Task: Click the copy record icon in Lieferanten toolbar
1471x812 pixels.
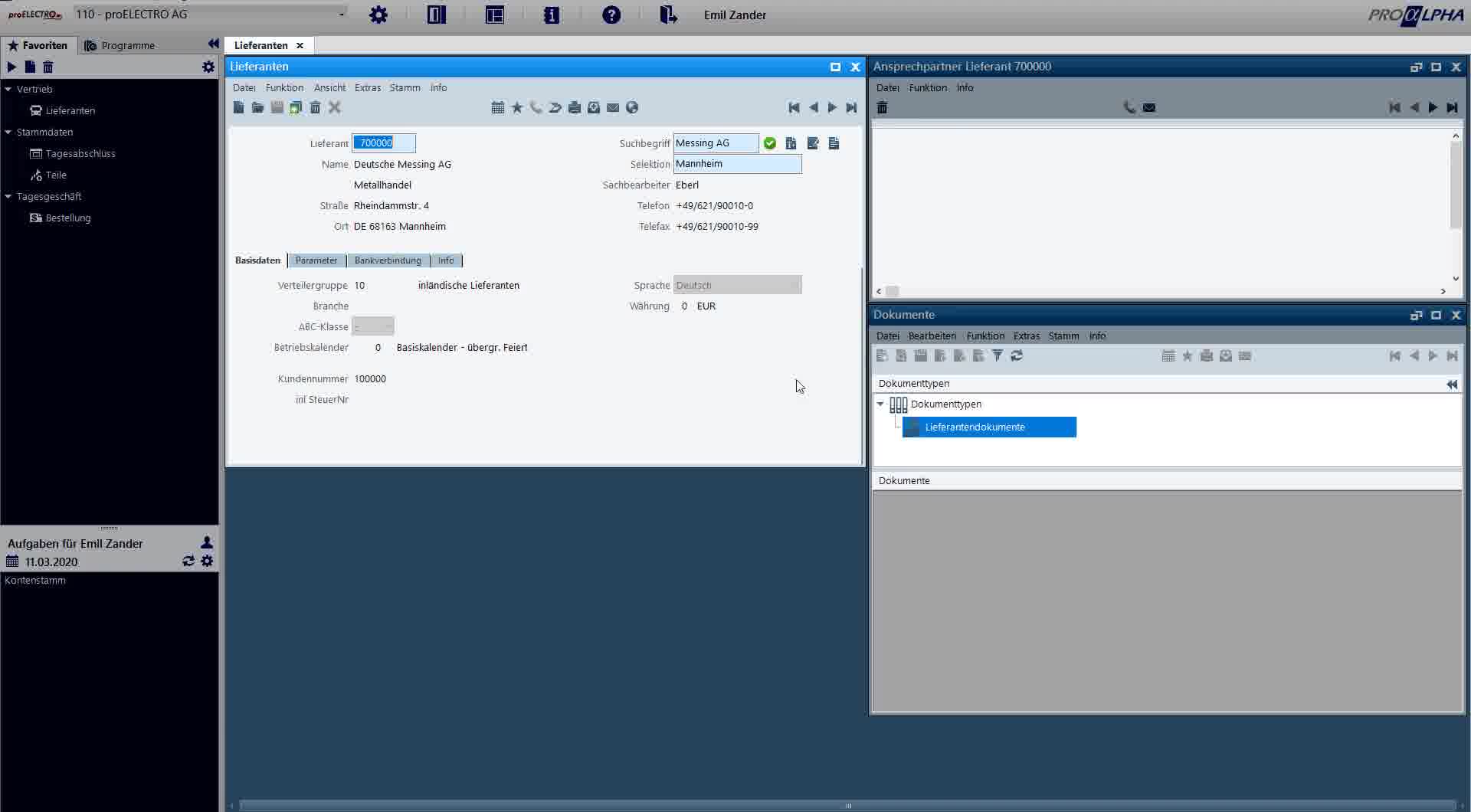Action: (296, 107)
